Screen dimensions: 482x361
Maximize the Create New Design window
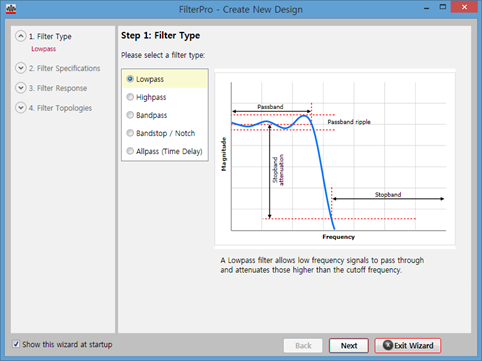pos(443,7)
